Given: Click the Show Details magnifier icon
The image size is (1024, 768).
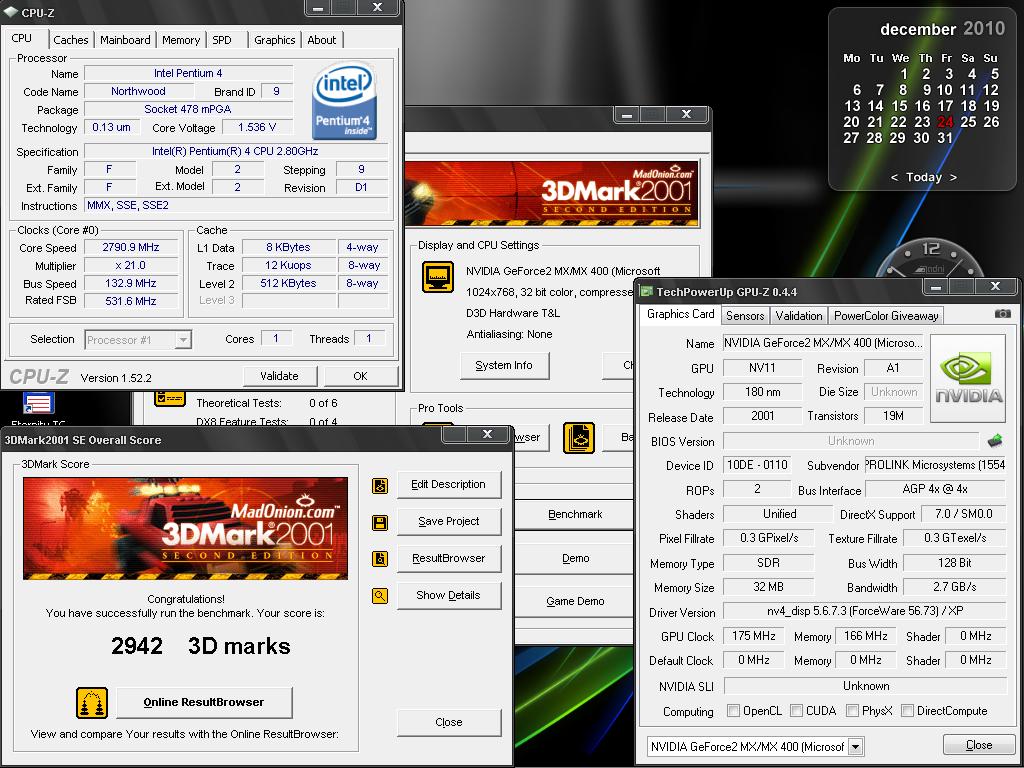Looking at the screenshot, I should [x=380, y=596].
